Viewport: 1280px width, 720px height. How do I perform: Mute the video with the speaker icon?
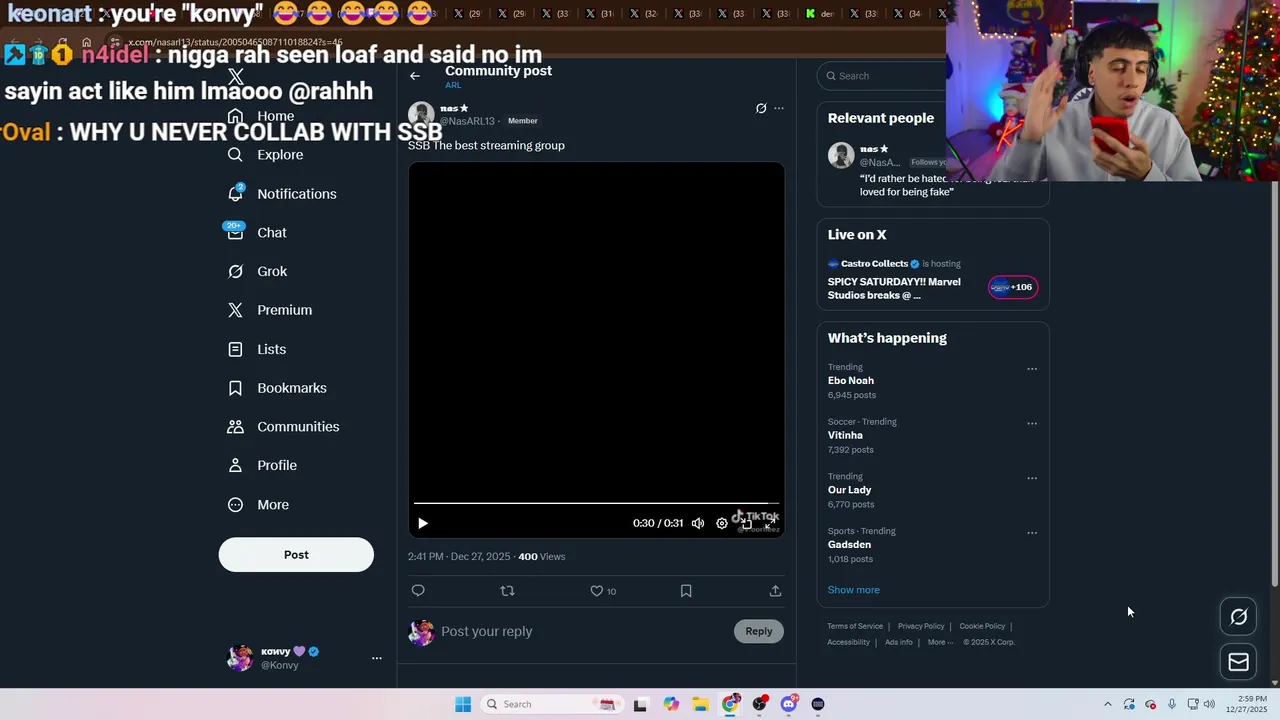point(698,523)
